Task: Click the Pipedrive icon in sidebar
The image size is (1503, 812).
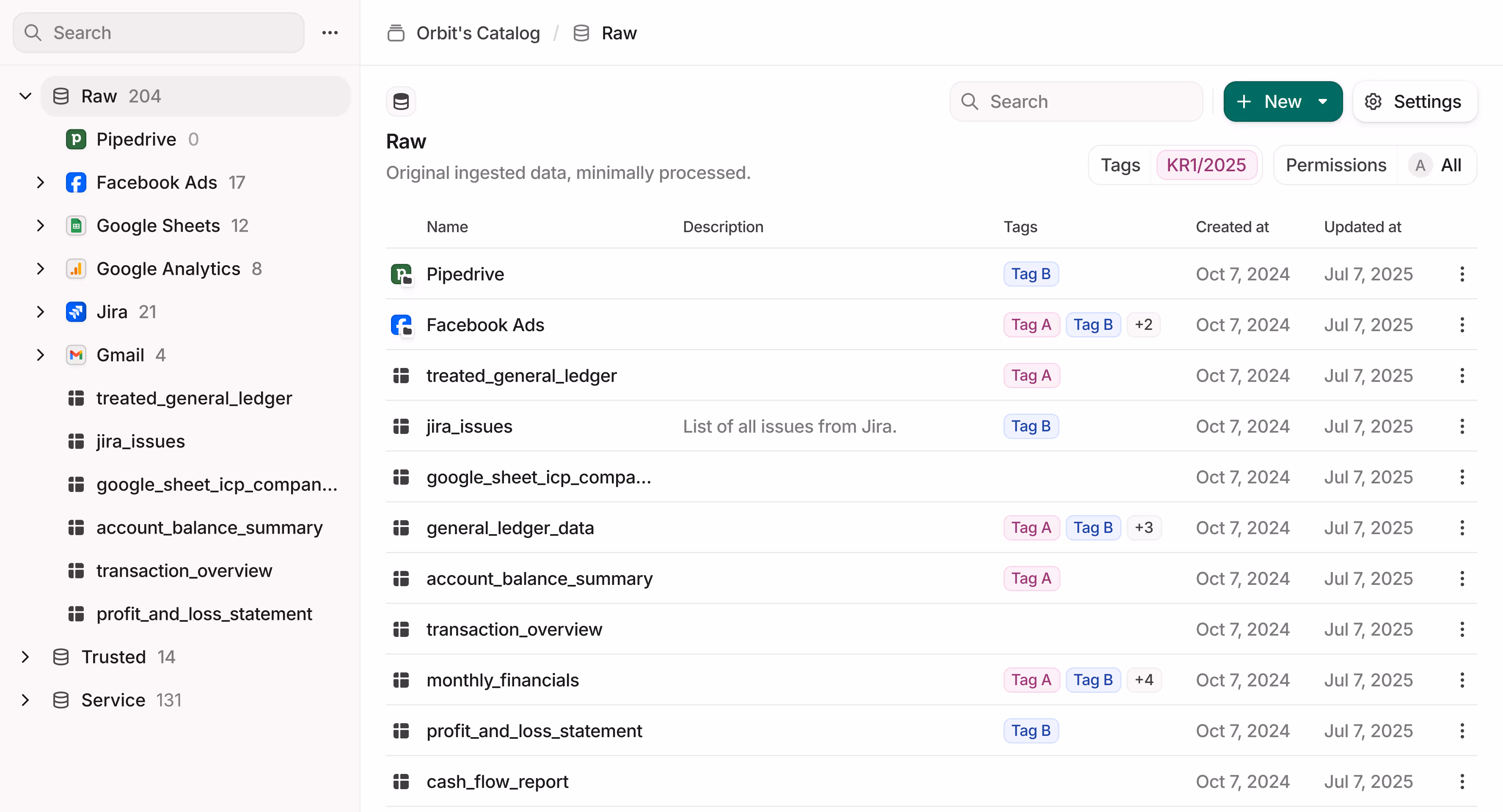Action: point(76,140)
